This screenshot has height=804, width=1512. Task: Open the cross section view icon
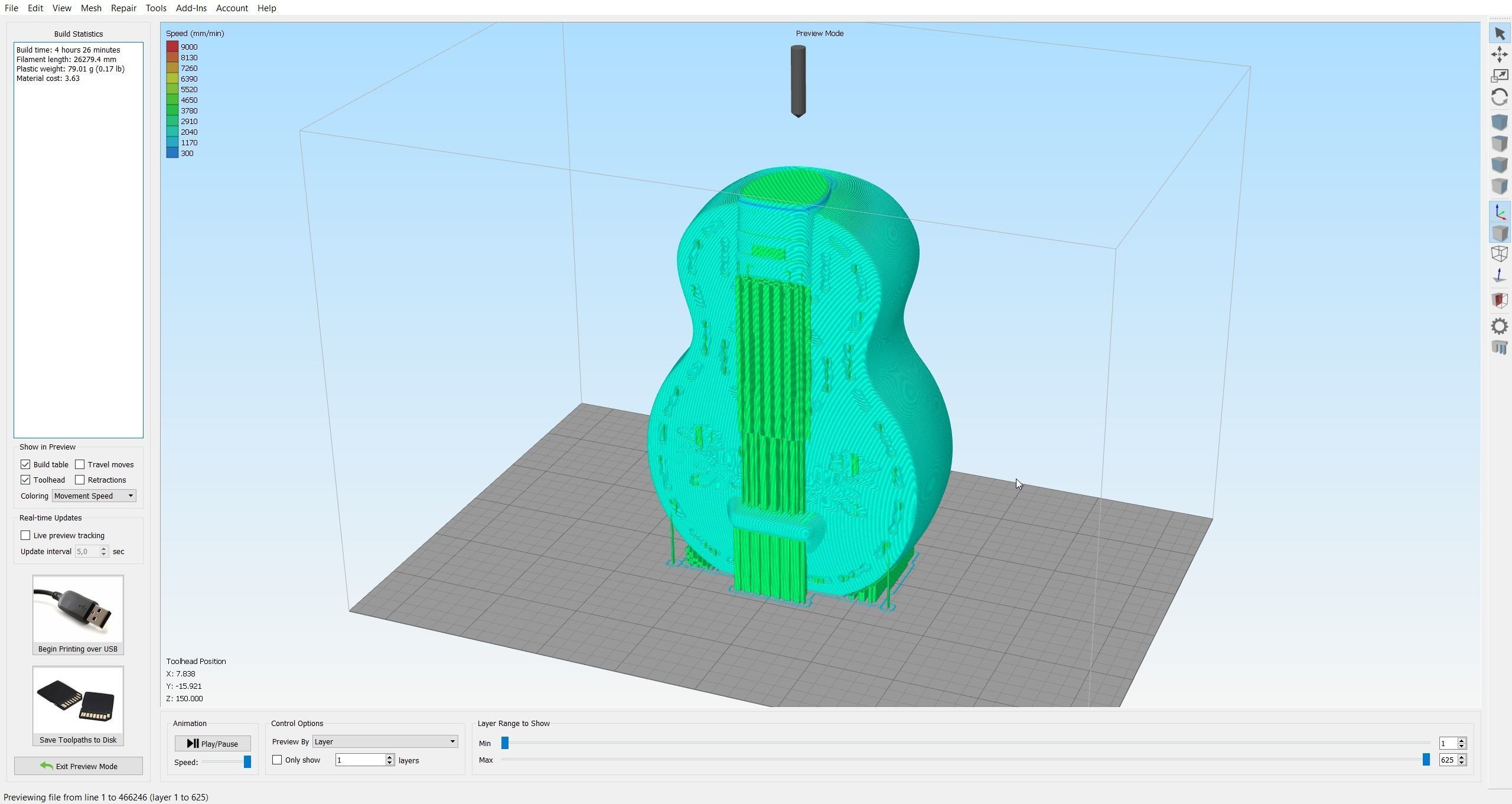coord(1499,300)
